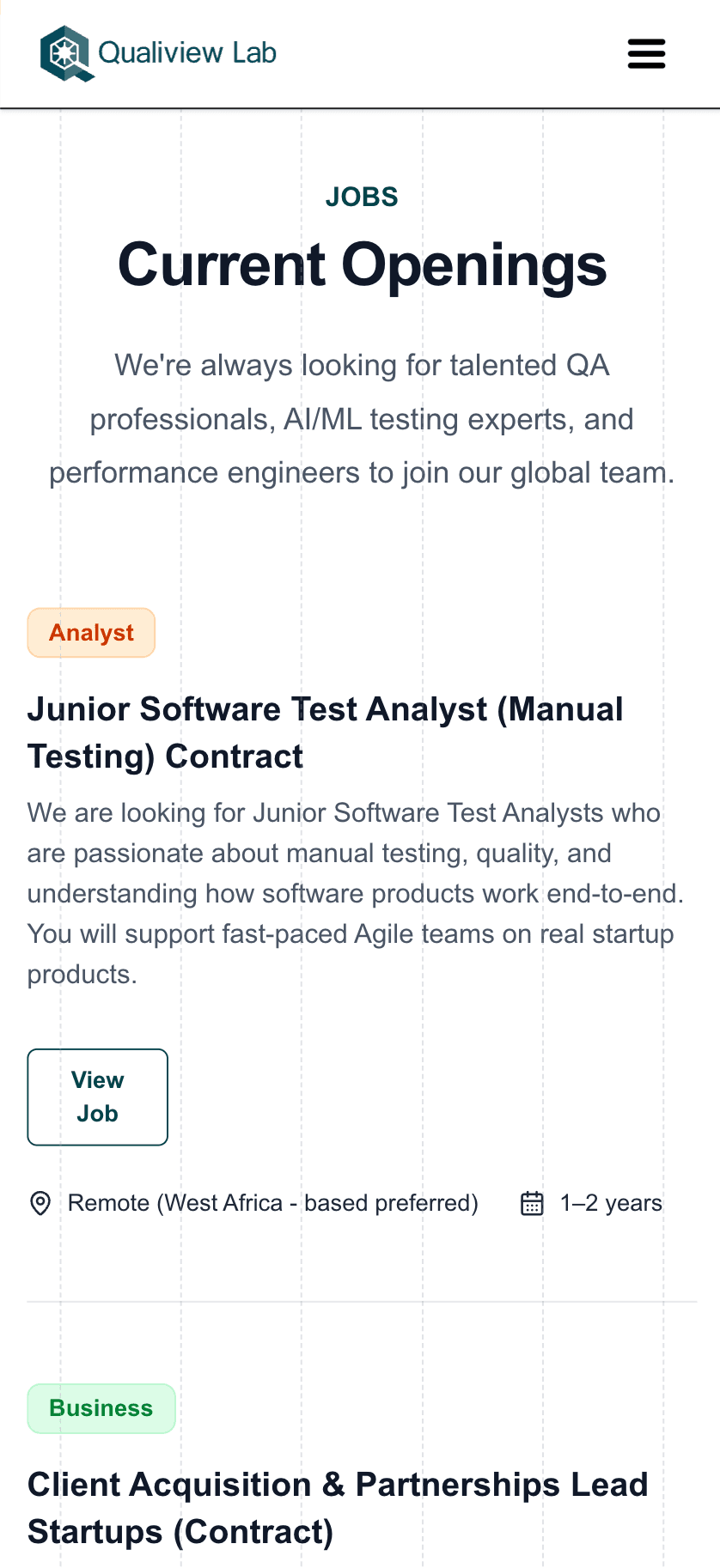Click the location pin icon

[x=40, y=1203]
